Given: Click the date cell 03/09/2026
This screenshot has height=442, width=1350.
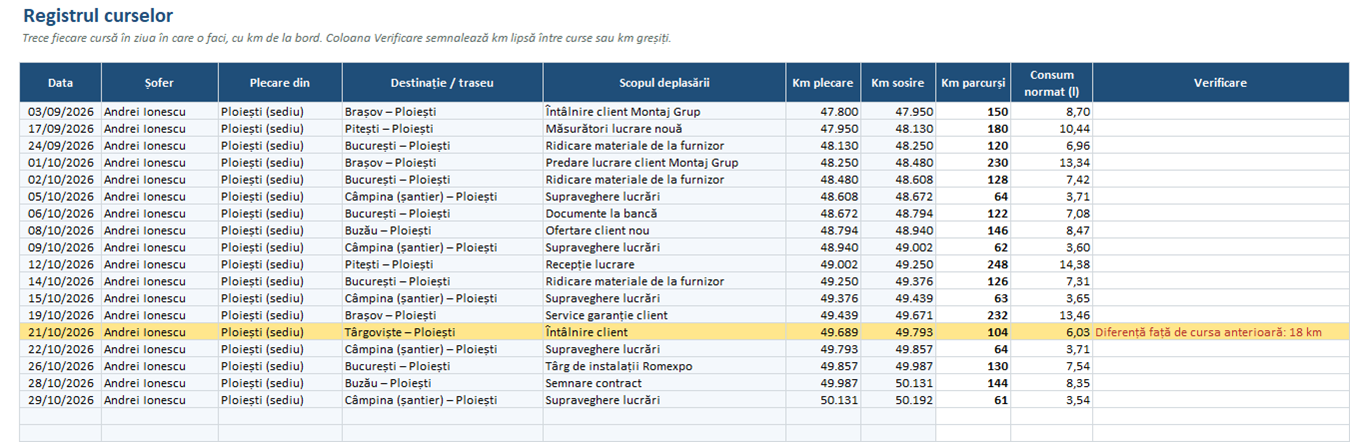Looking at the screenshot, I should [60, 112].
